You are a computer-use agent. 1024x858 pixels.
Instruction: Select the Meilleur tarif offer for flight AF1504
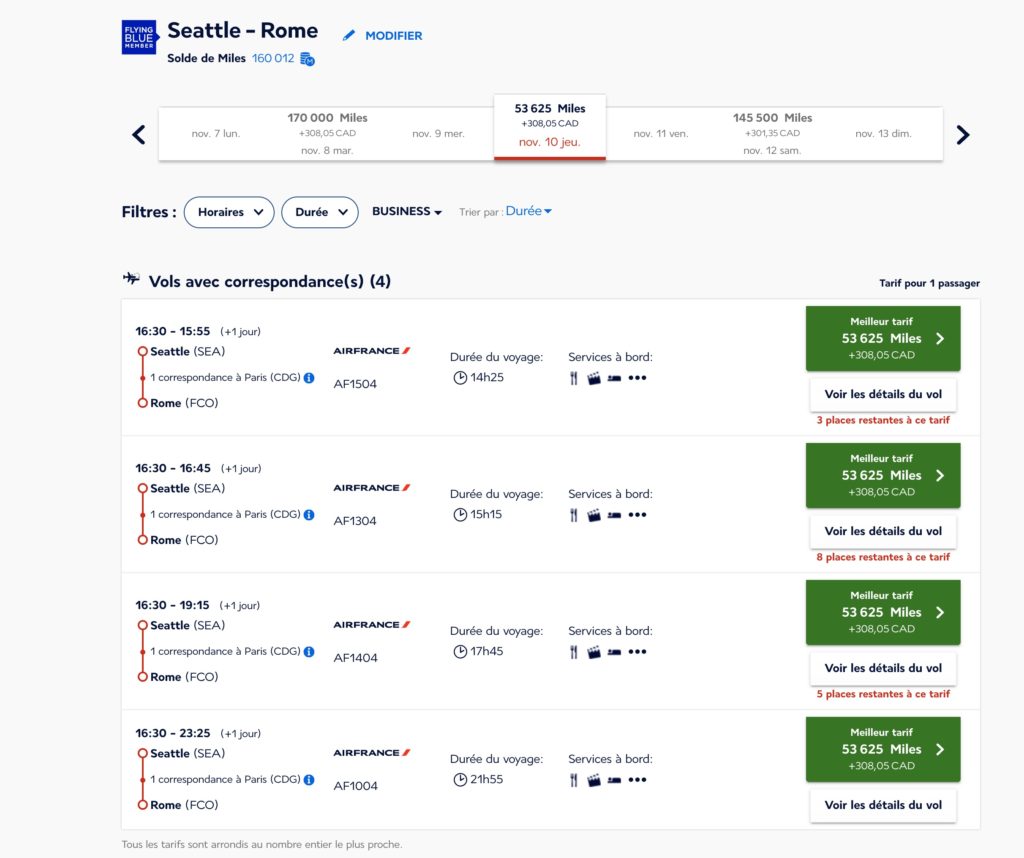(x=882, y=338)
